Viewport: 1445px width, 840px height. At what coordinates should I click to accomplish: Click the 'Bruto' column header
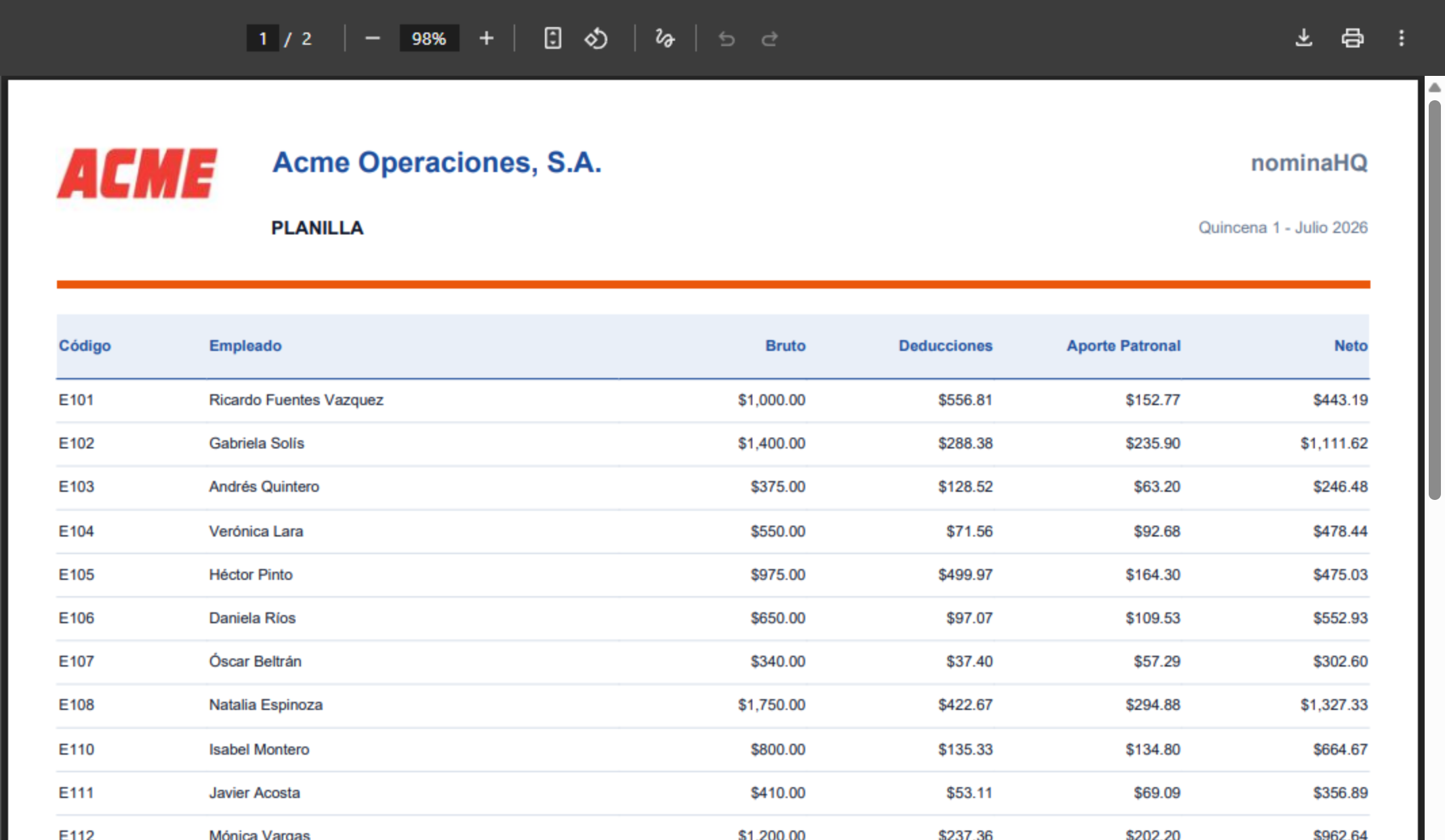click(786, 345)
